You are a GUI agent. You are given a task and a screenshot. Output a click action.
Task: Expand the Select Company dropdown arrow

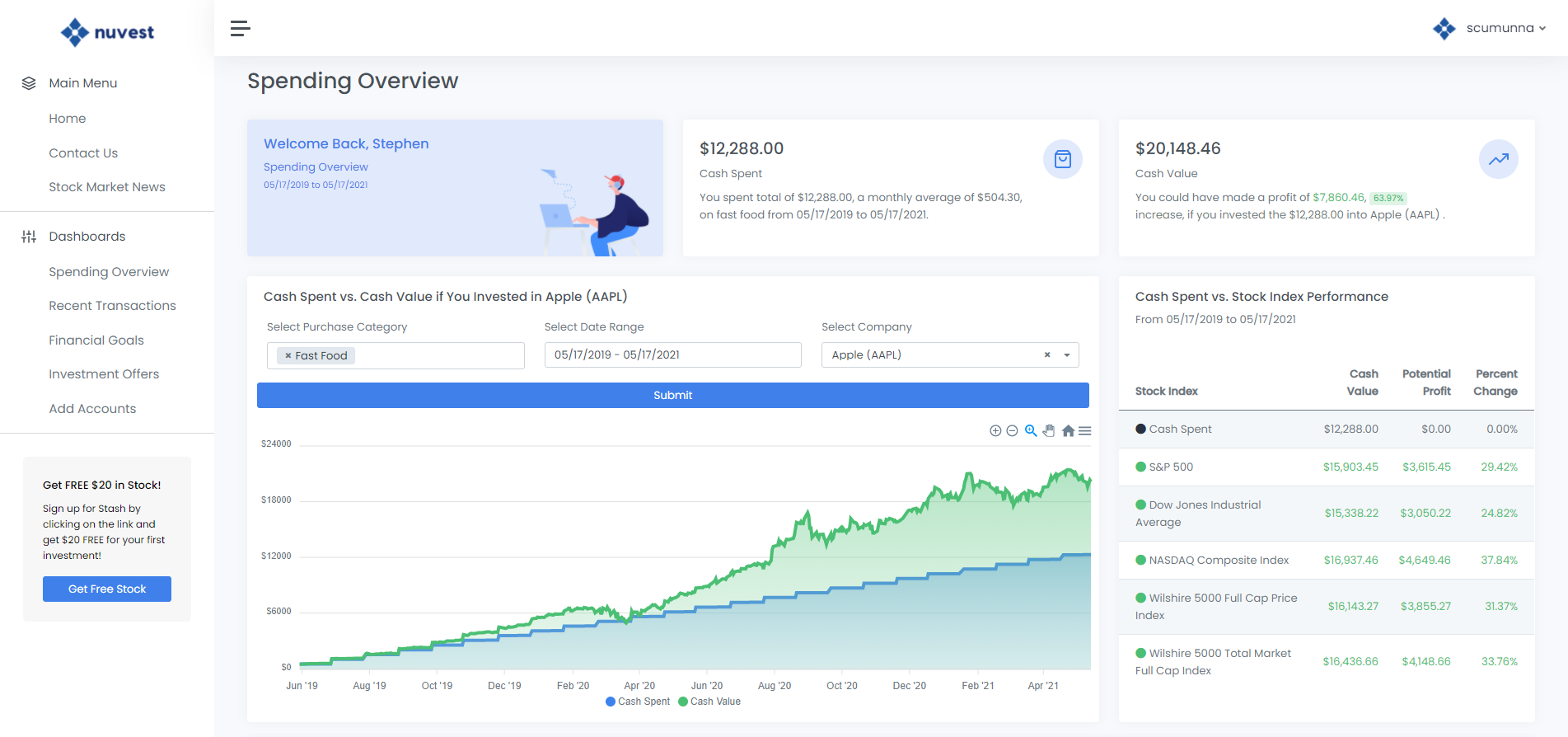[x=1067, y=355]
